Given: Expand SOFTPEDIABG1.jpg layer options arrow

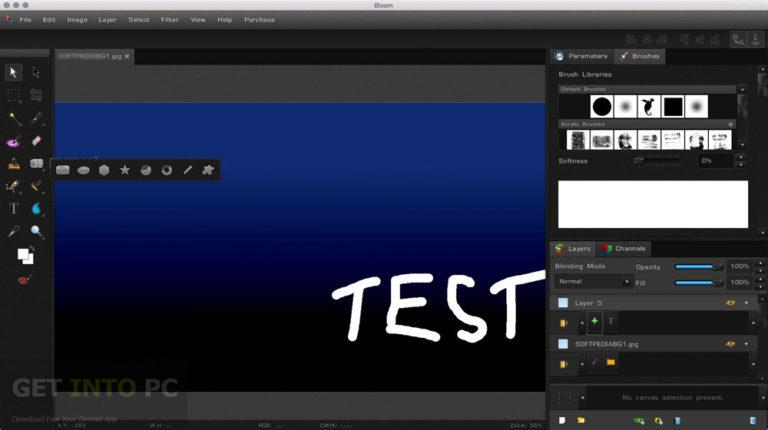Looking at the screenshot, I should click(746, 344).
